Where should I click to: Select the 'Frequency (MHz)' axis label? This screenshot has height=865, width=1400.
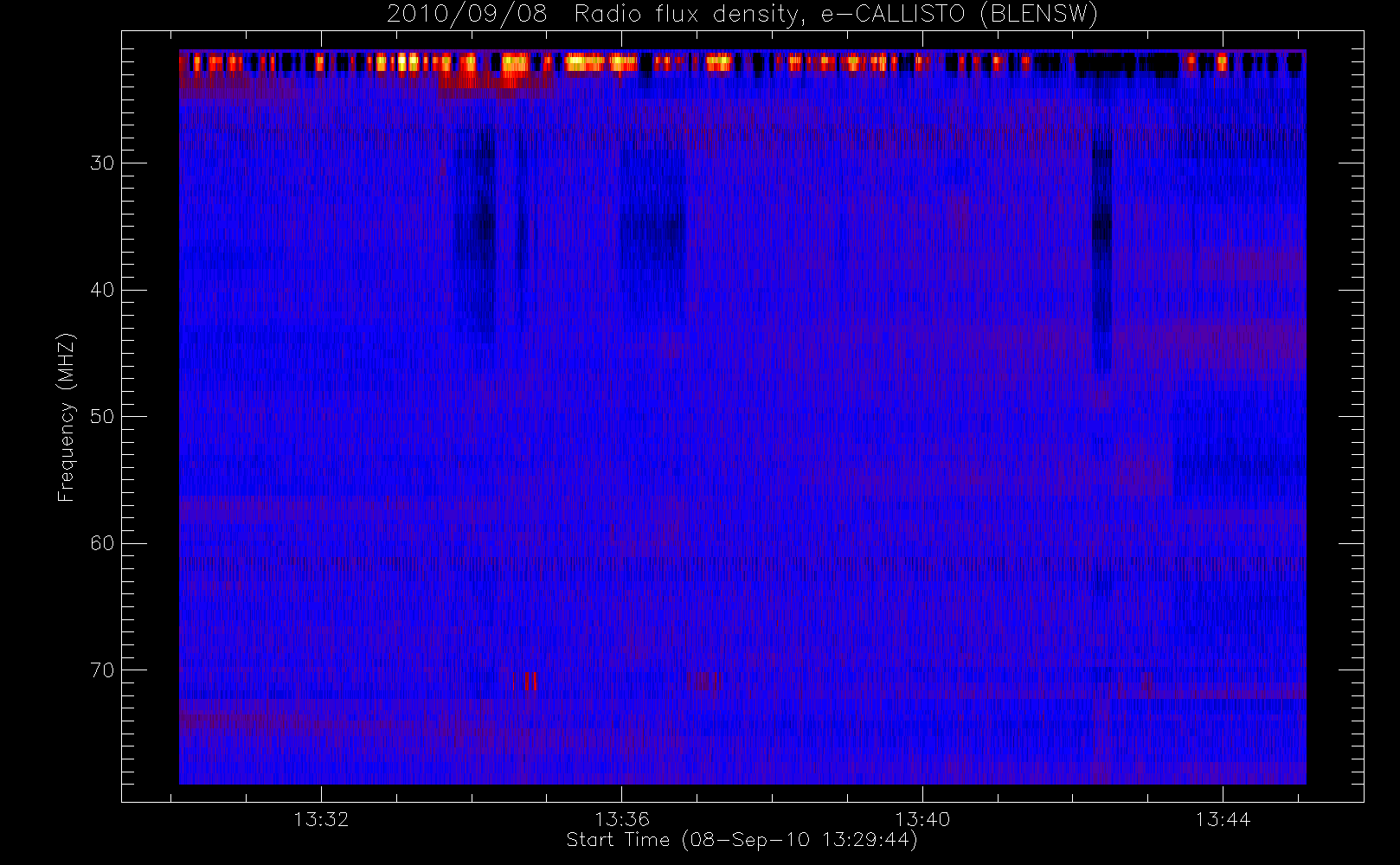tap(67, 417)
